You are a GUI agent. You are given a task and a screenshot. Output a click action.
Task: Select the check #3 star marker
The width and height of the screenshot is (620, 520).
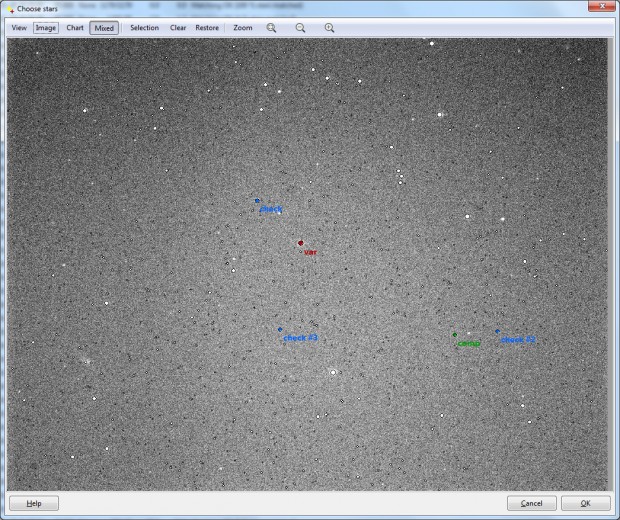coord(280,329)
